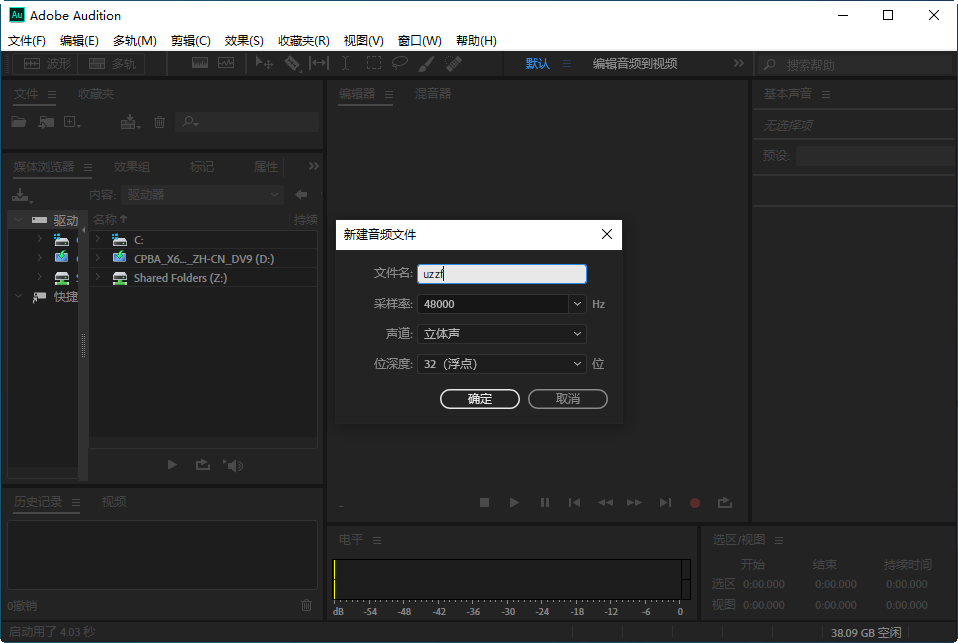Image resolution: width=958 pixels, height=643 pixels.
Task: Open 多轨(M) menu
Action: coord(134,40)
